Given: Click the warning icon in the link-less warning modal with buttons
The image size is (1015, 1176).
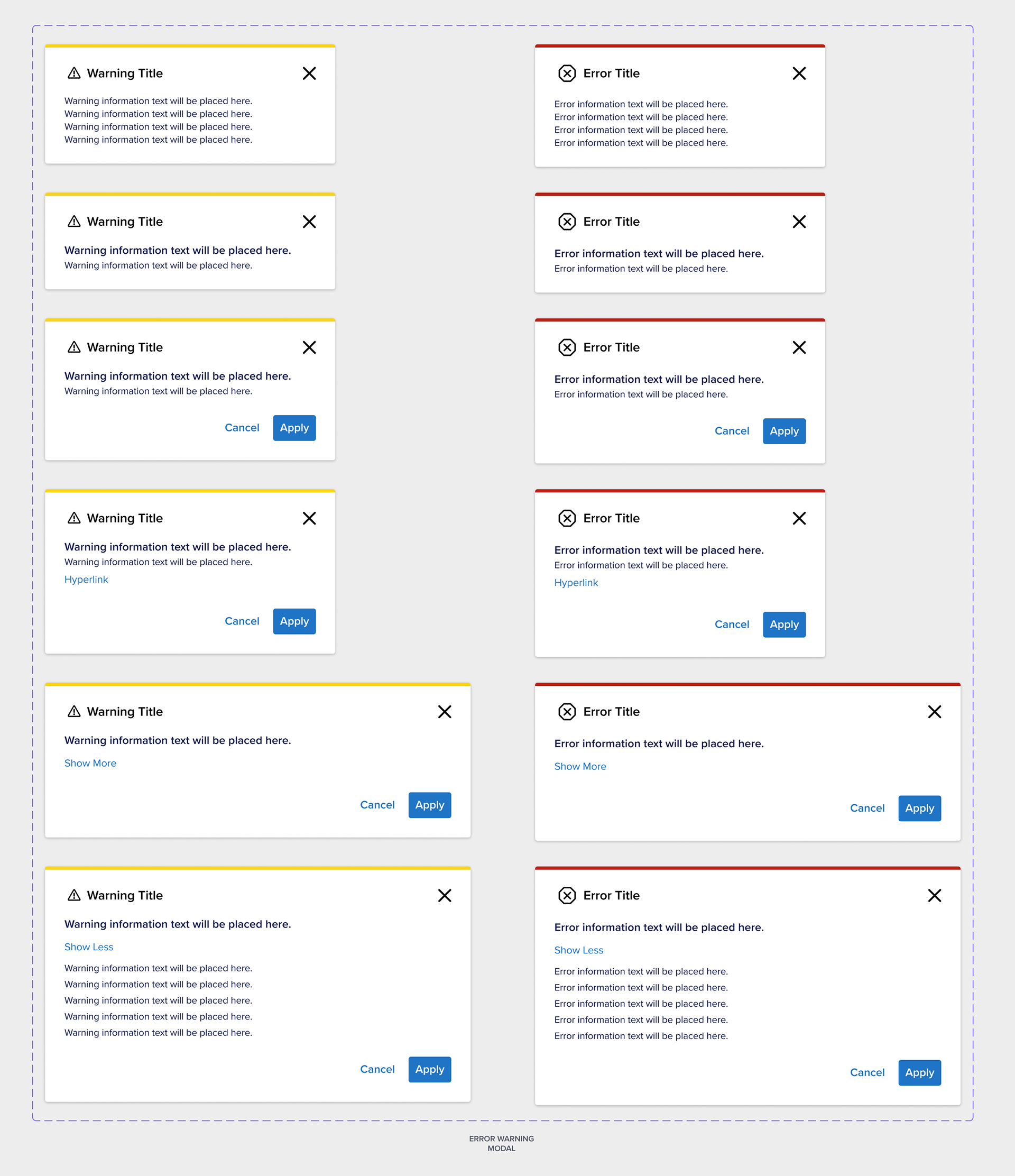Looking at the screenshot, I should coord(74,347).
